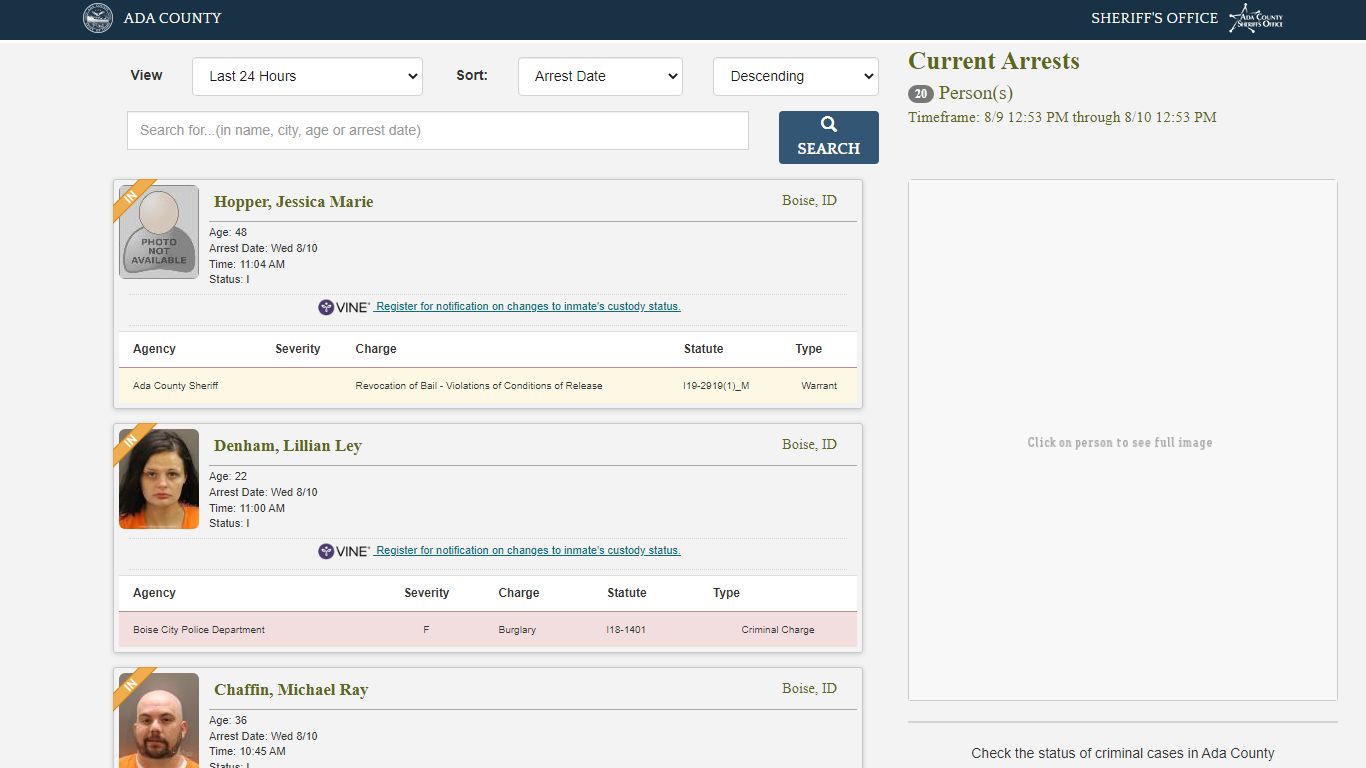Open Denham's VINE custody notification registration link
This screenshot has width=1366, height=768.
tap(528, 551)
